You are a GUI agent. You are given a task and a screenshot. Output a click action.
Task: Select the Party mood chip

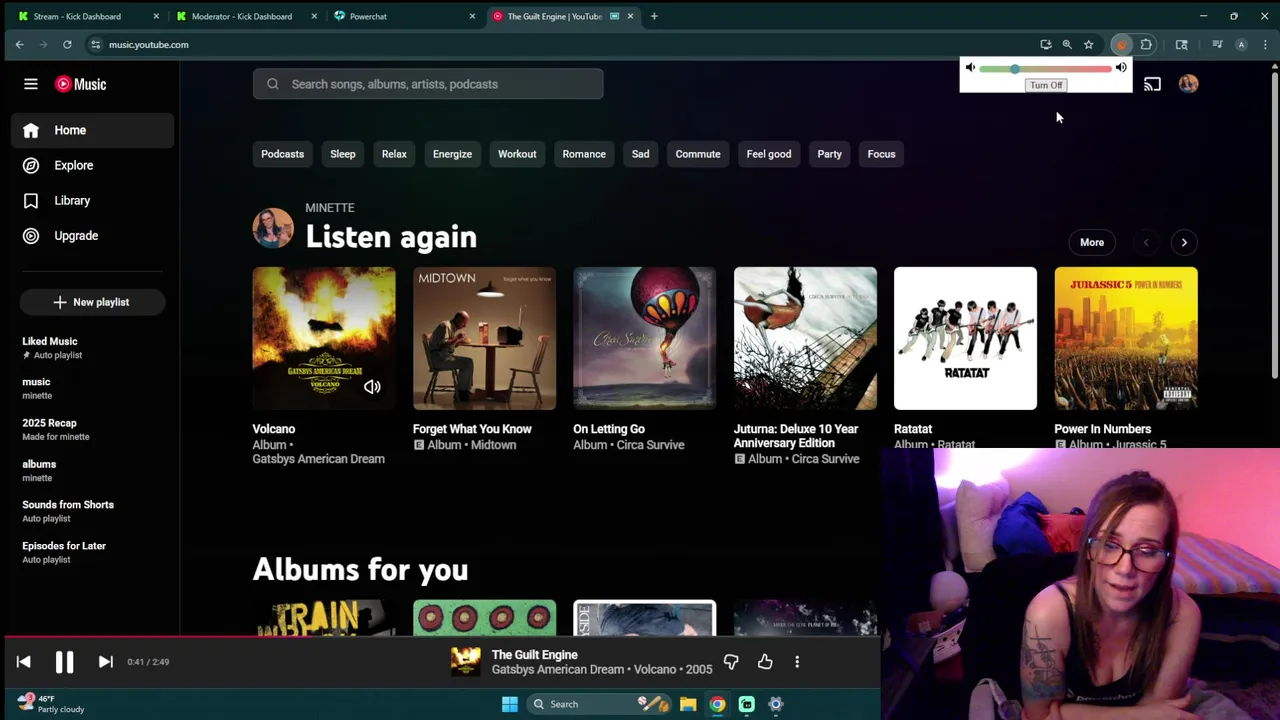[x=829, y=154]
